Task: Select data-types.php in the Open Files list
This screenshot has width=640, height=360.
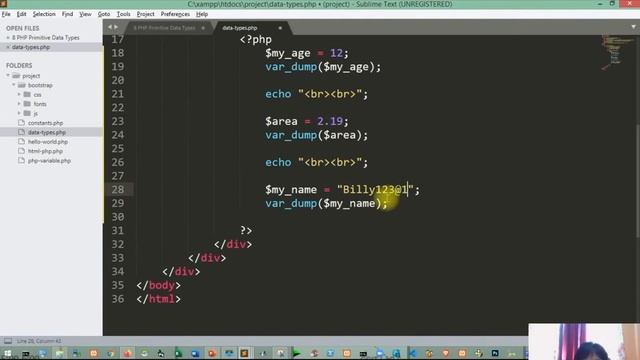Action: tap(31, 47)
